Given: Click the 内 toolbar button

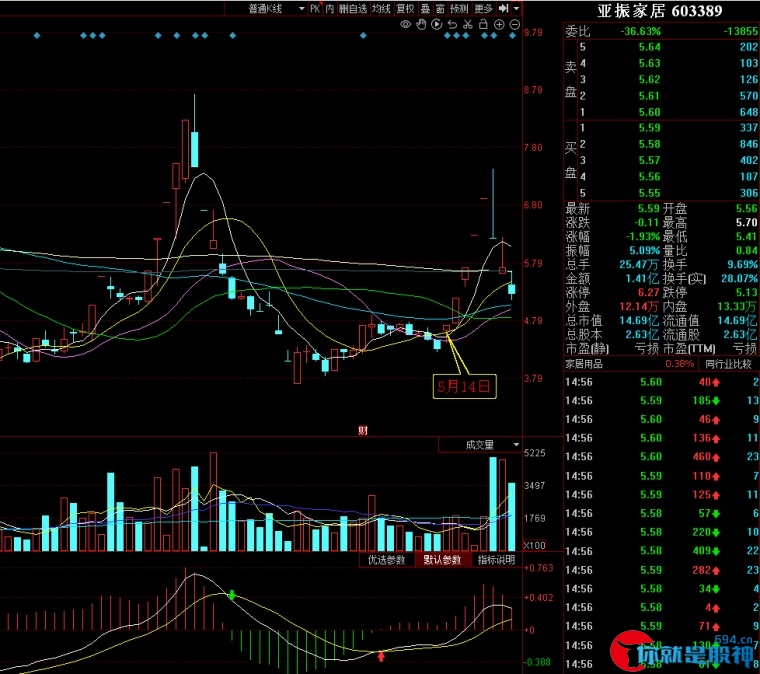Looking at the screenshot, I should tap(330, 8).
